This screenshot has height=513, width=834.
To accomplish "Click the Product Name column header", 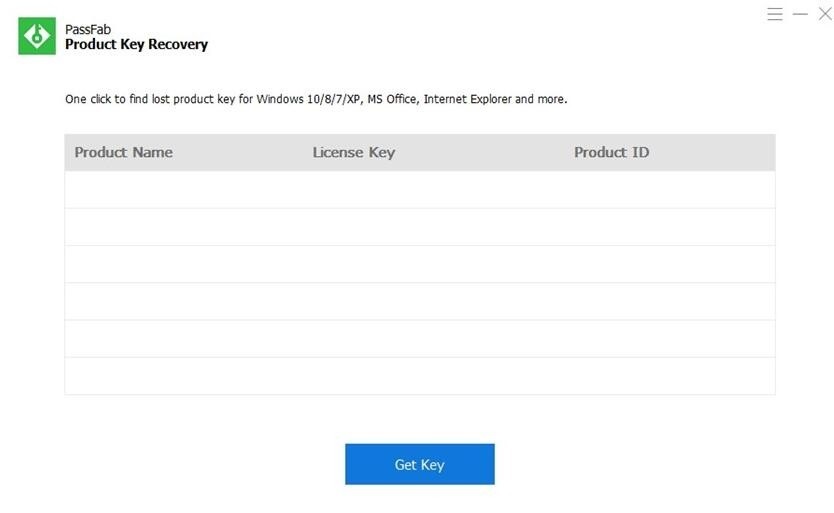I will (123, 152).
